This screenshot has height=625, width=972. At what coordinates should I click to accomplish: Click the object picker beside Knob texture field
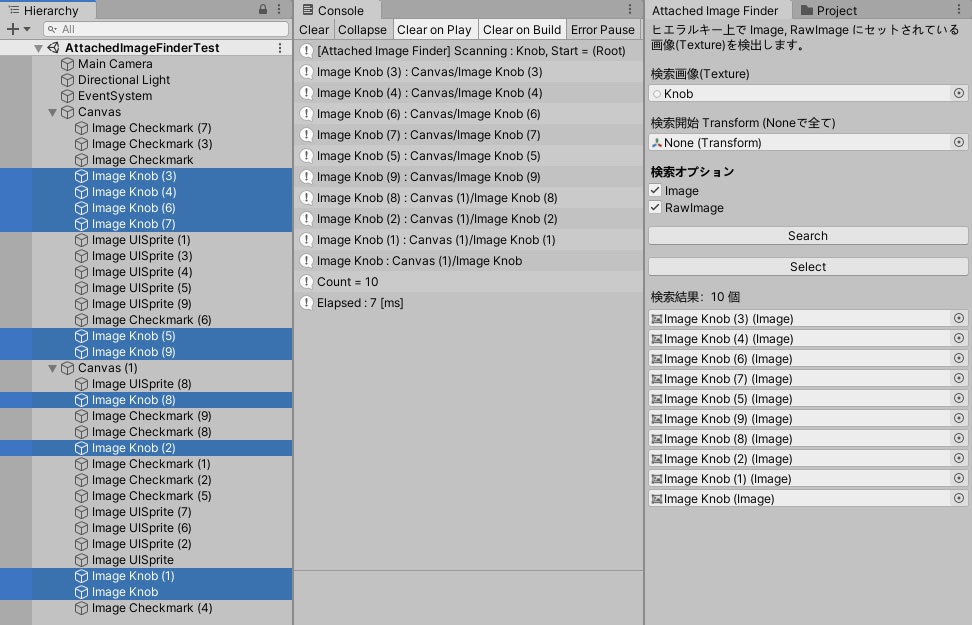coord(957,93)
